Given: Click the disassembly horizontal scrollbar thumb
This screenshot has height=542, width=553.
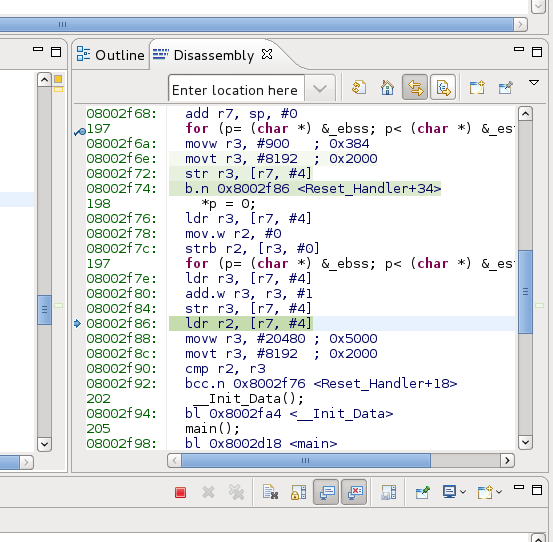Looking at the screenshot, I should [306, 461].
